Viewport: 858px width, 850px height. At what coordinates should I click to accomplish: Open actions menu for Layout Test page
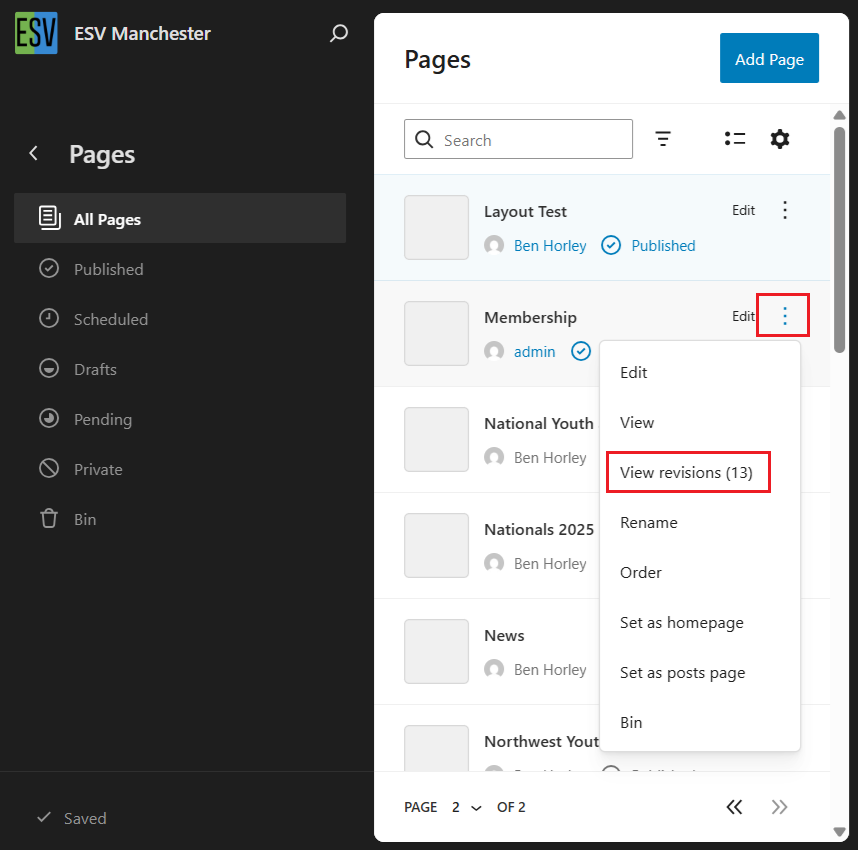point(785,210)
